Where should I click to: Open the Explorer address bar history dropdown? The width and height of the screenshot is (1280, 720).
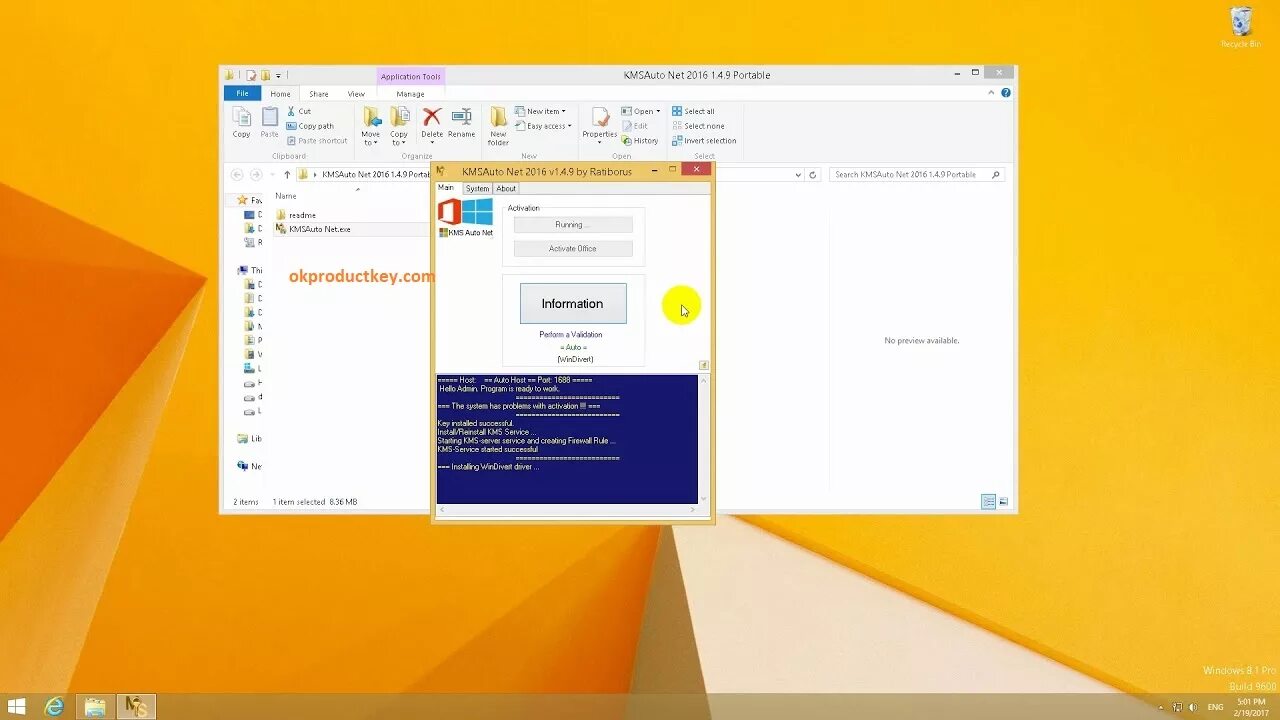pyautogui.click(x=798, y=174)
